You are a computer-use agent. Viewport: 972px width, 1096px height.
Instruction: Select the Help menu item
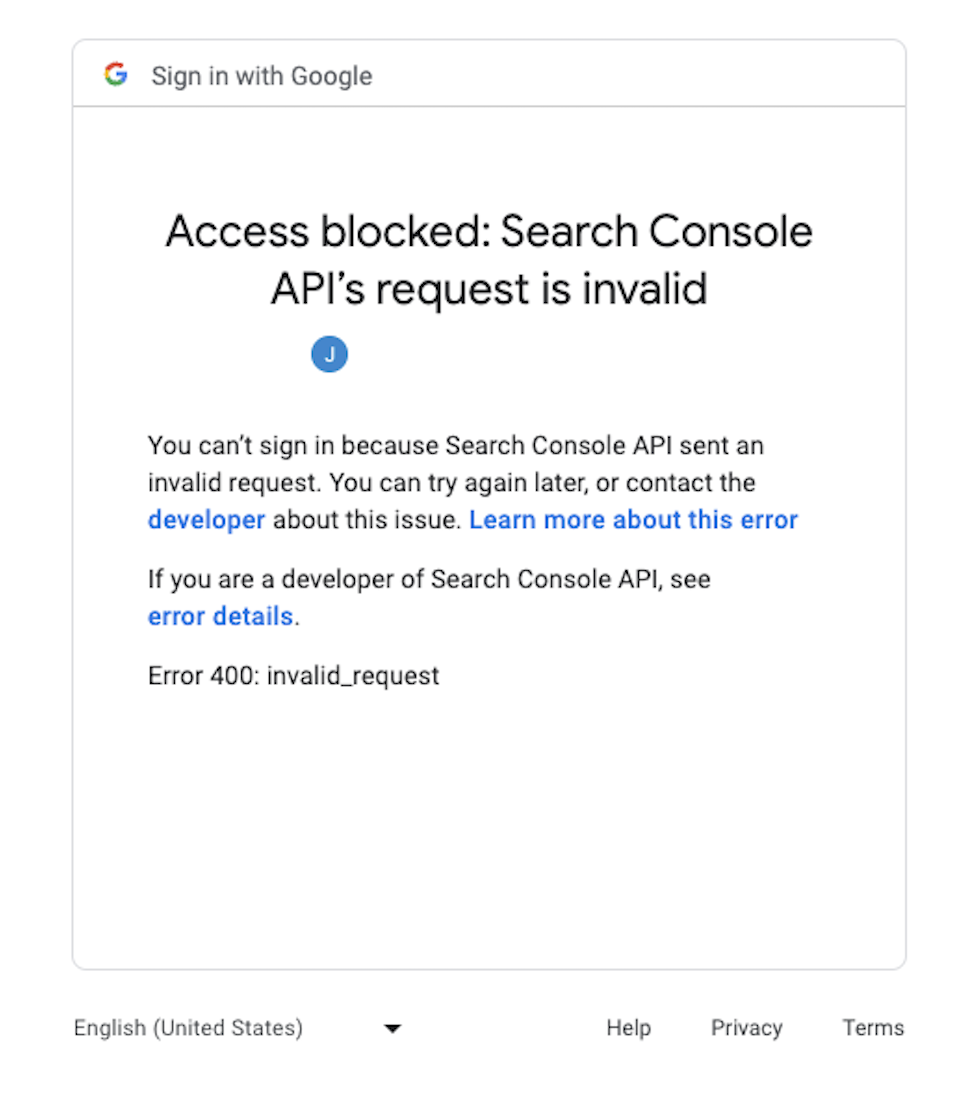pyautogui.click(x=628, y=1028)
